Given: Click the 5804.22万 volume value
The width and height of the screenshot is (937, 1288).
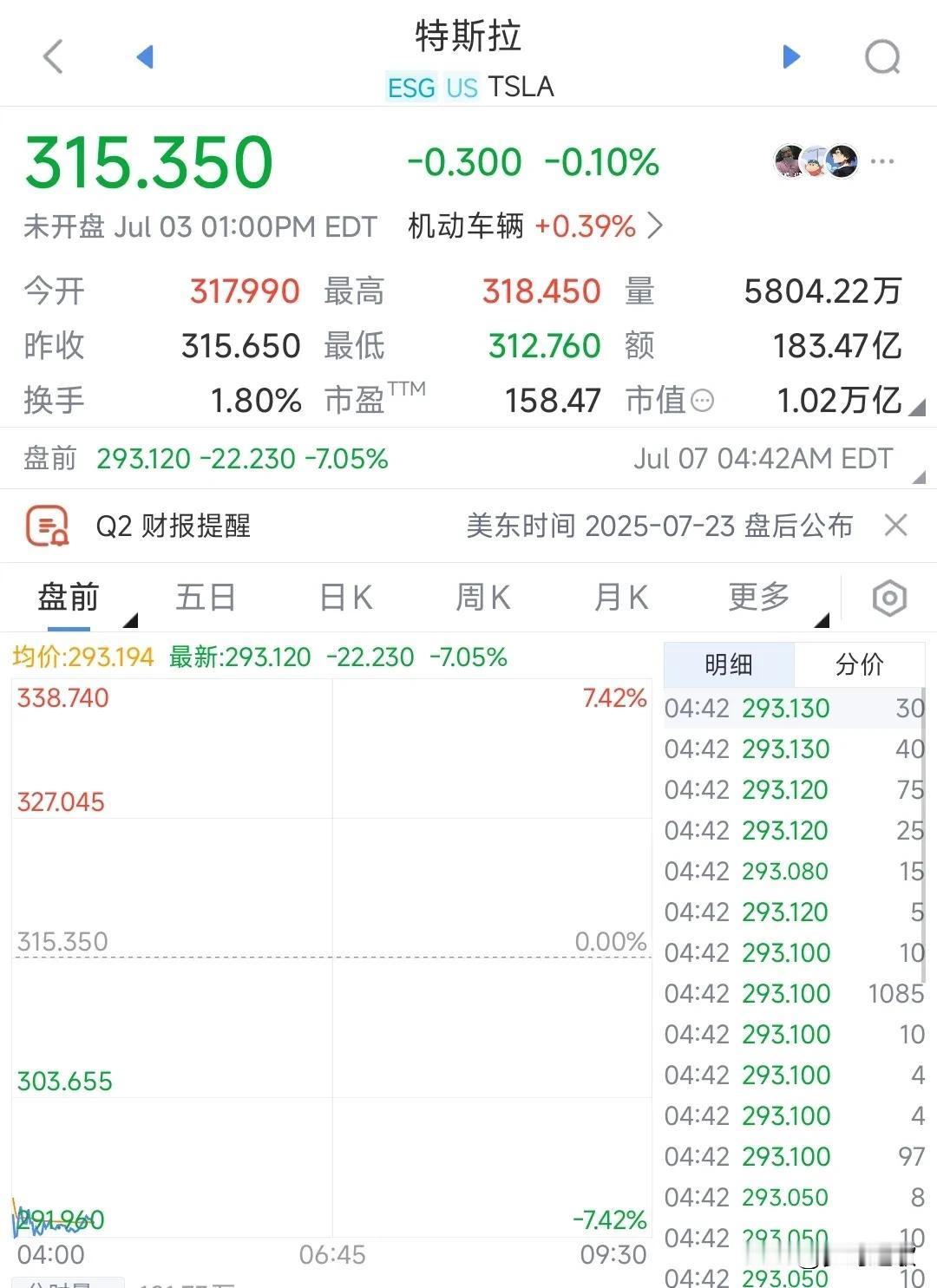Looking at the screenshot, I should (x=822, y=291).
